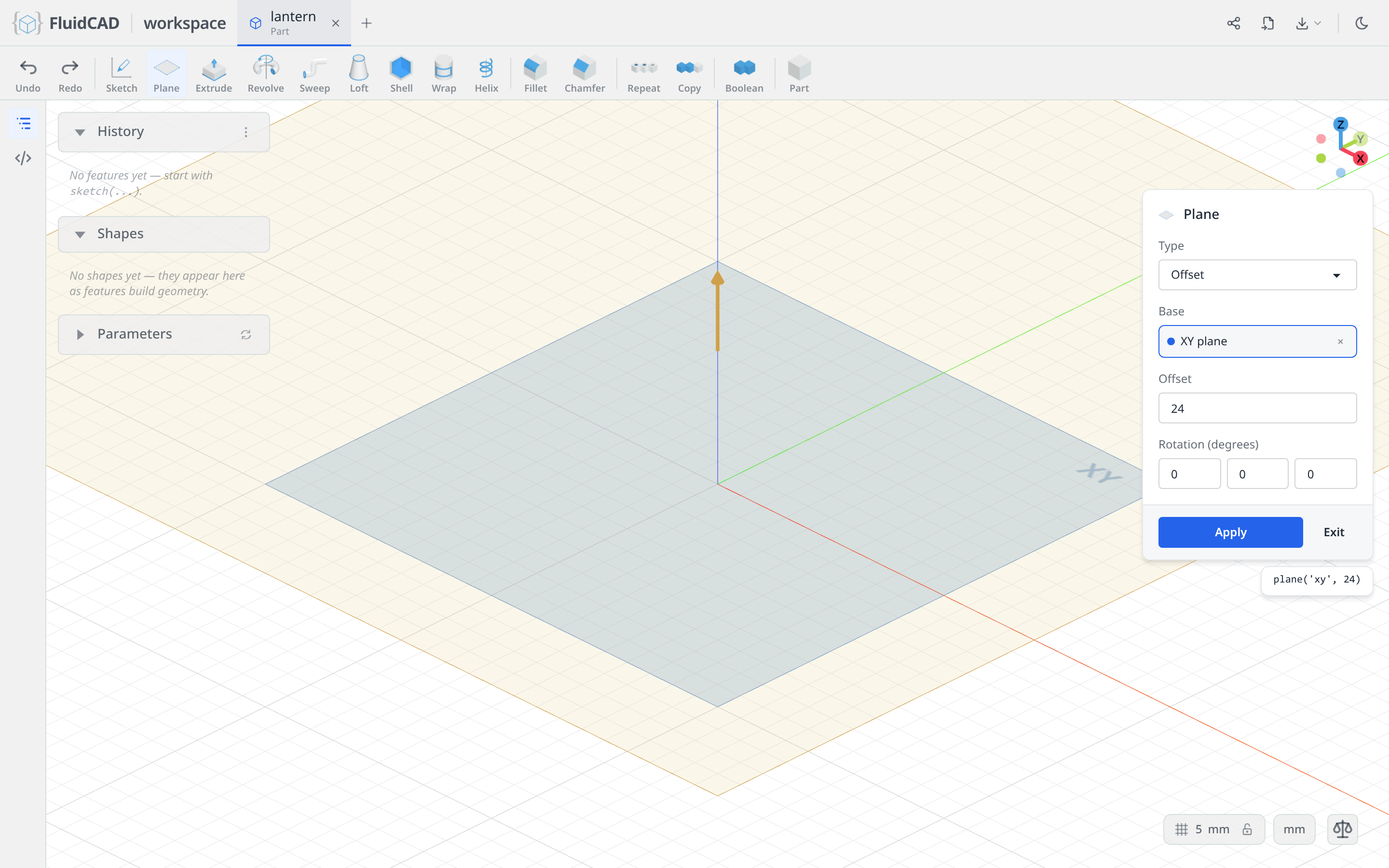
Task: Toggle dark mode moon icon
Action: point(1362,23)
